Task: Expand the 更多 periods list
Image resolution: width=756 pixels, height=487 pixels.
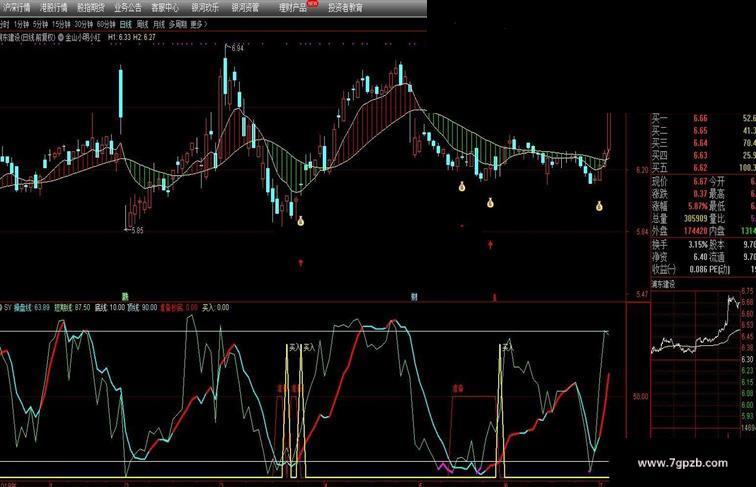Action: point(199,24)
